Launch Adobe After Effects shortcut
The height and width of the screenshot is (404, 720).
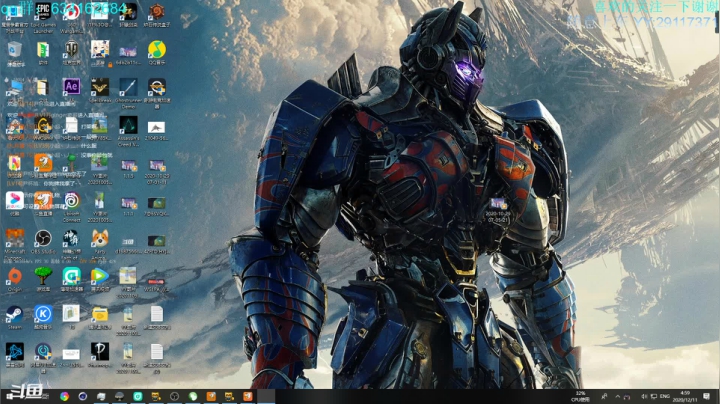click(71, 87)
